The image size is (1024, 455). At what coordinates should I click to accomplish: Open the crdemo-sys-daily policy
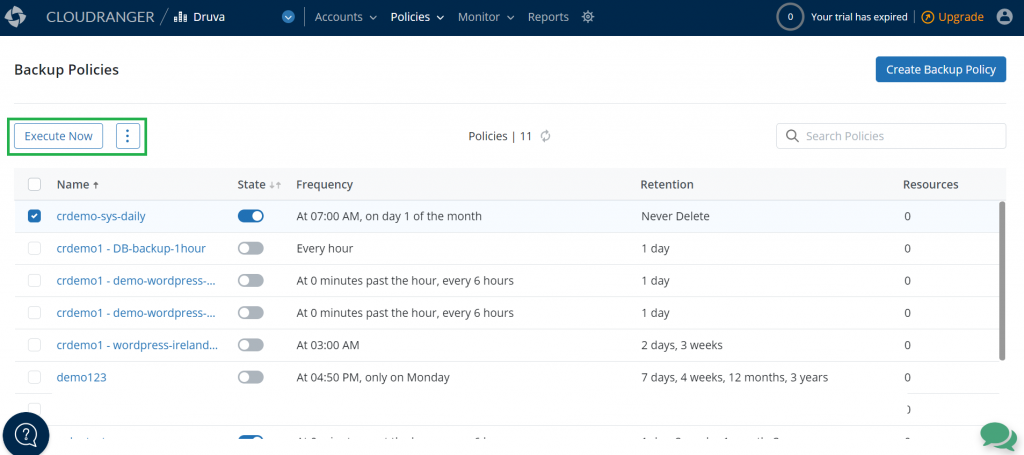point(101,216)
